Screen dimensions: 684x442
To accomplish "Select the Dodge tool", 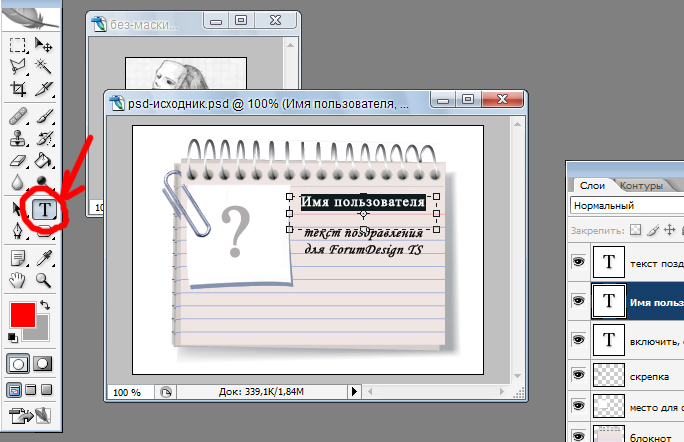I will click(44, 181).
